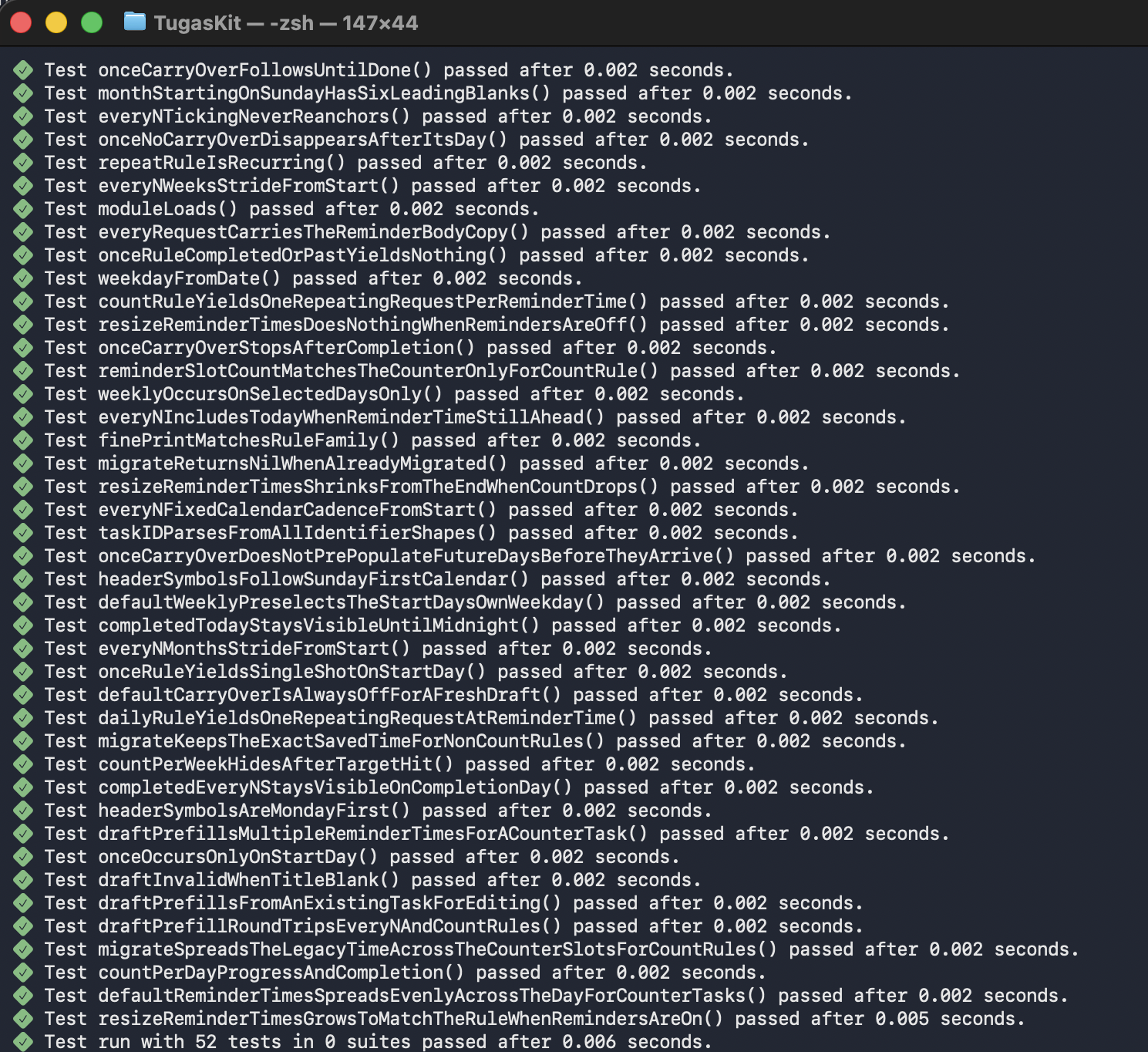The image size is (1148, 1052).
Task: Click the text 'countPerWeekHidesAfterTargetHit()'
Action: [x=276, y=764]
